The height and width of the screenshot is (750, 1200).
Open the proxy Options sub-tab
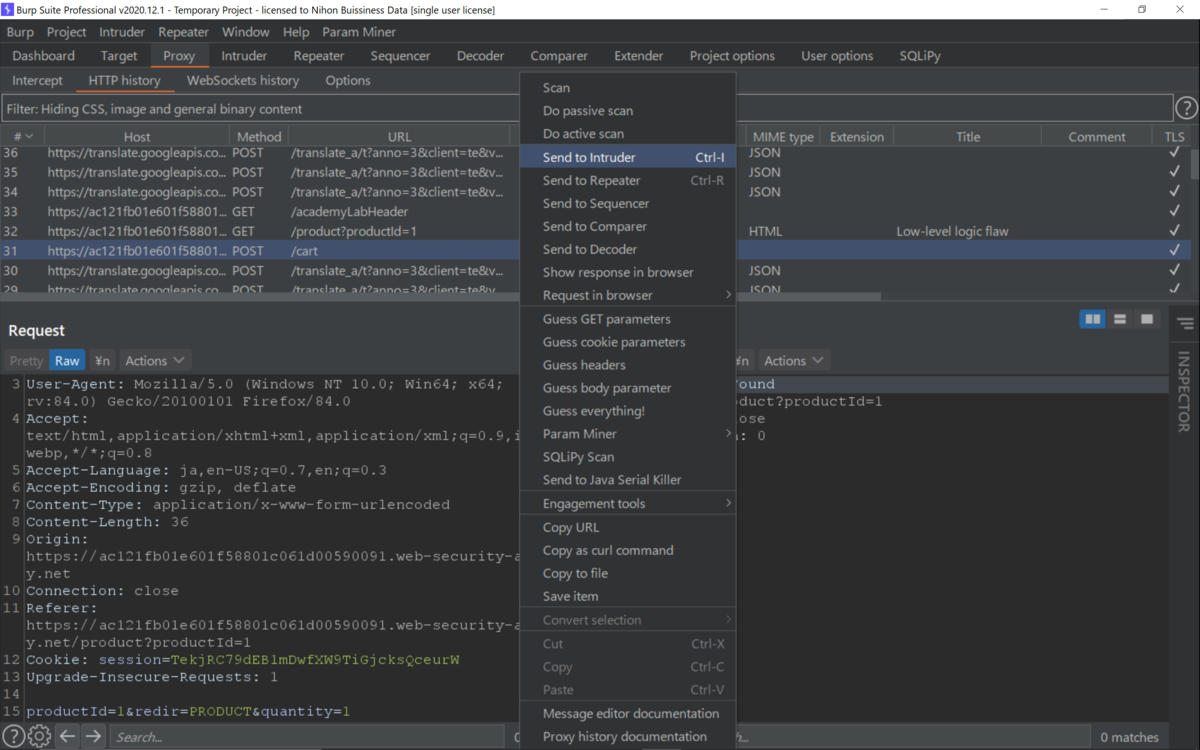(x=348, y=80)
